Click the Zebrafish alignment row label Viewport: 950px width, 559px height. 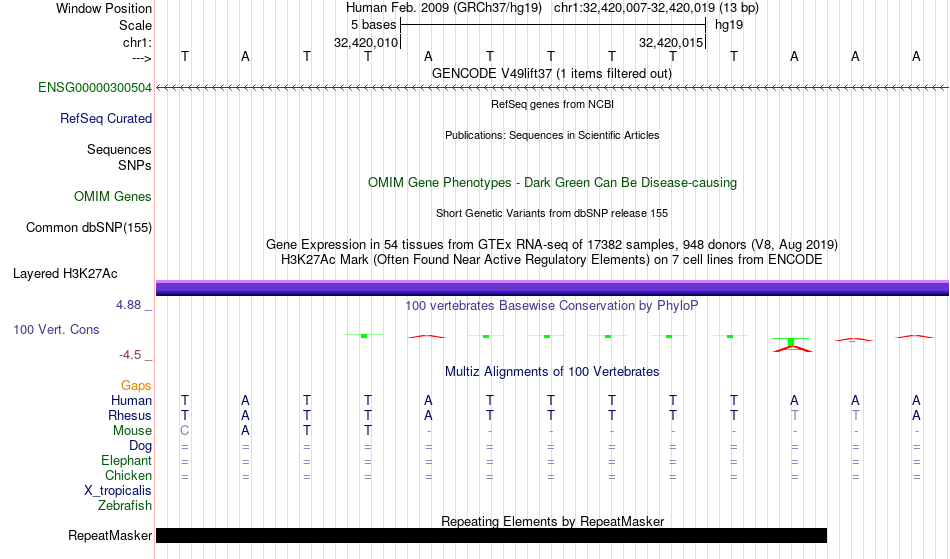[x=125, y=506]
